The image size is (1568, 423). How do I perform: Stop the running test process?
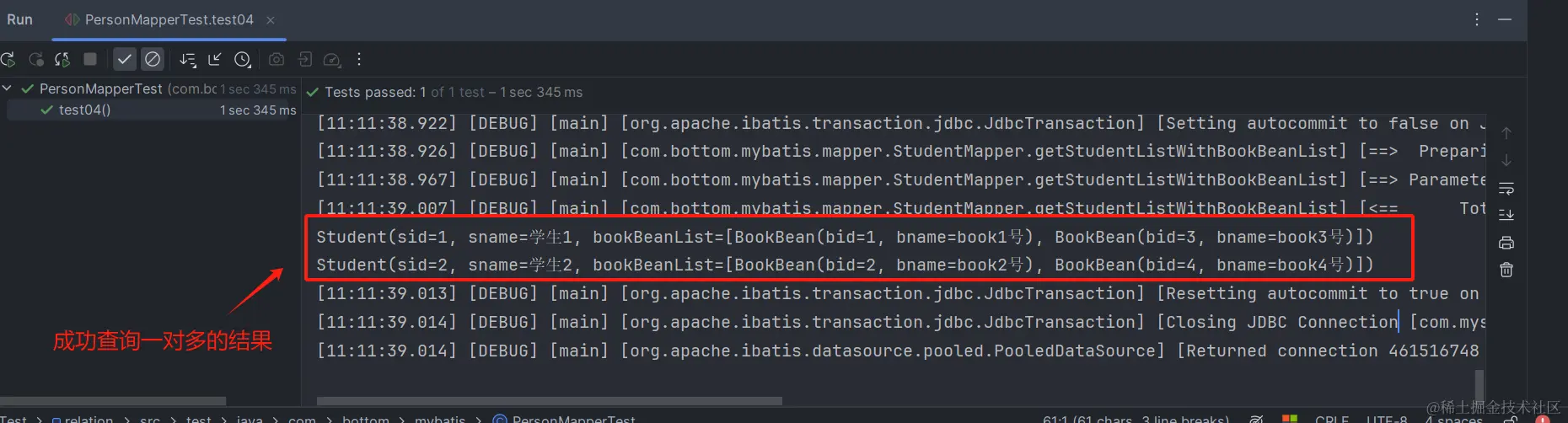point(90,59)
